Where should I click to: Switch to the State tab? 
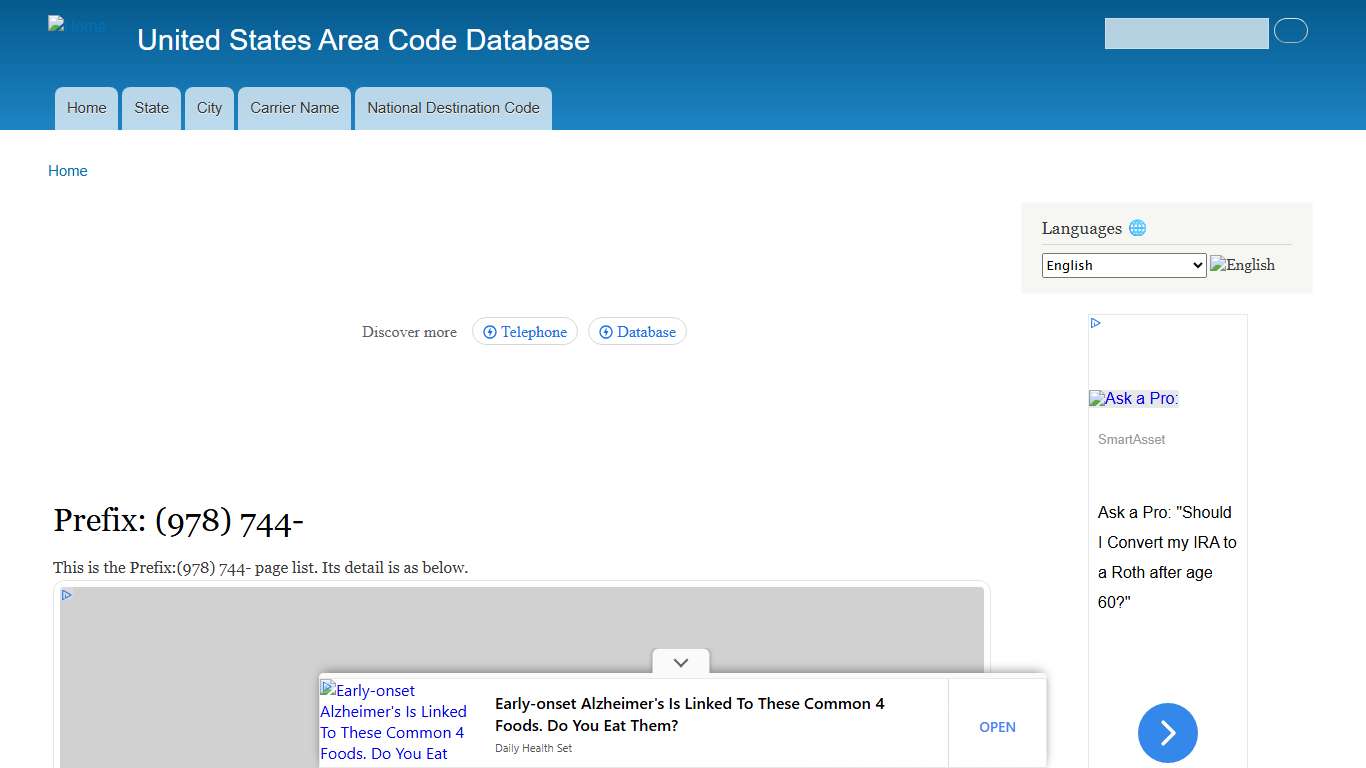[151, 108]
